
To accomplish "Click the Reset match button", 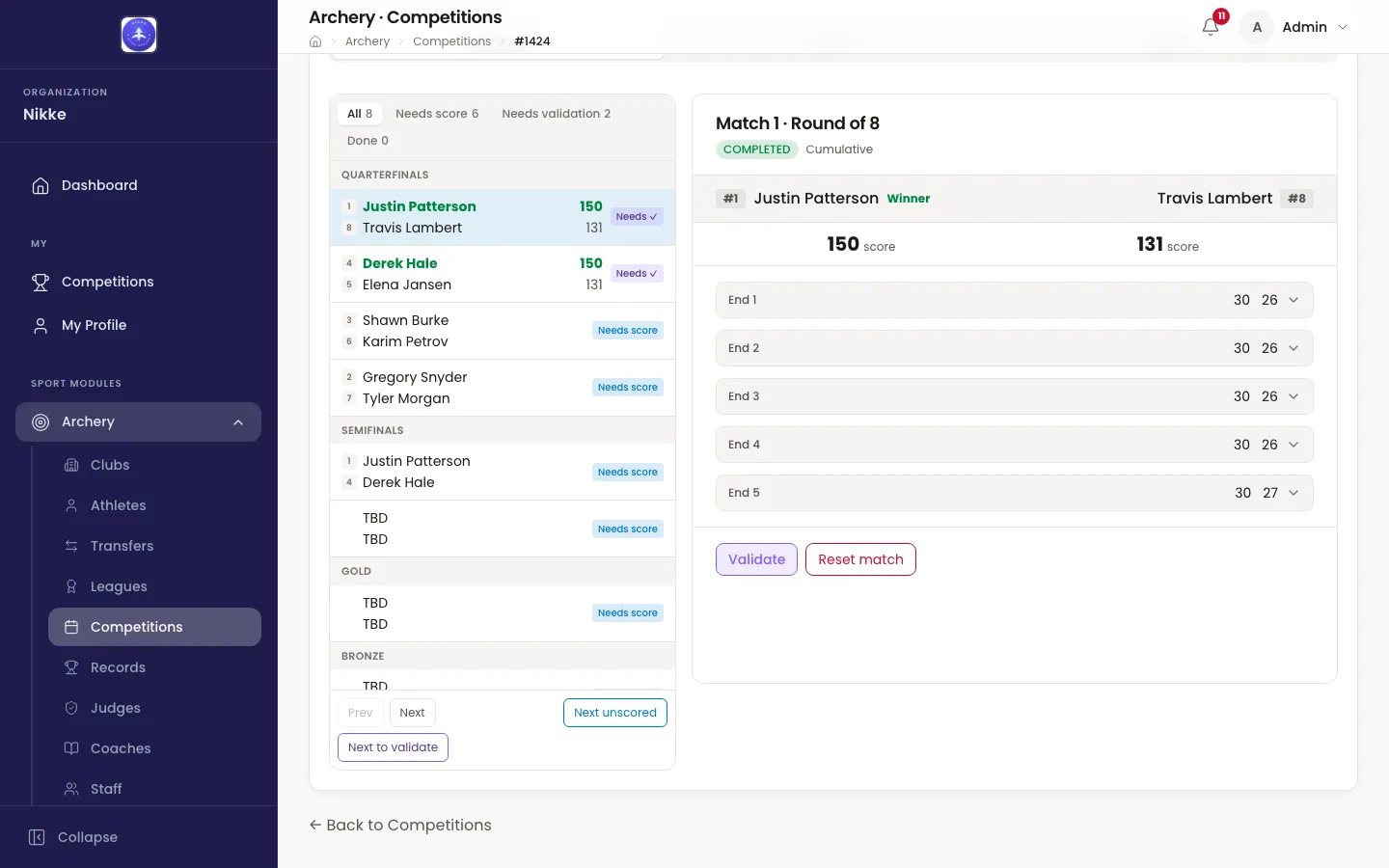I will click(x=860, y=559).
